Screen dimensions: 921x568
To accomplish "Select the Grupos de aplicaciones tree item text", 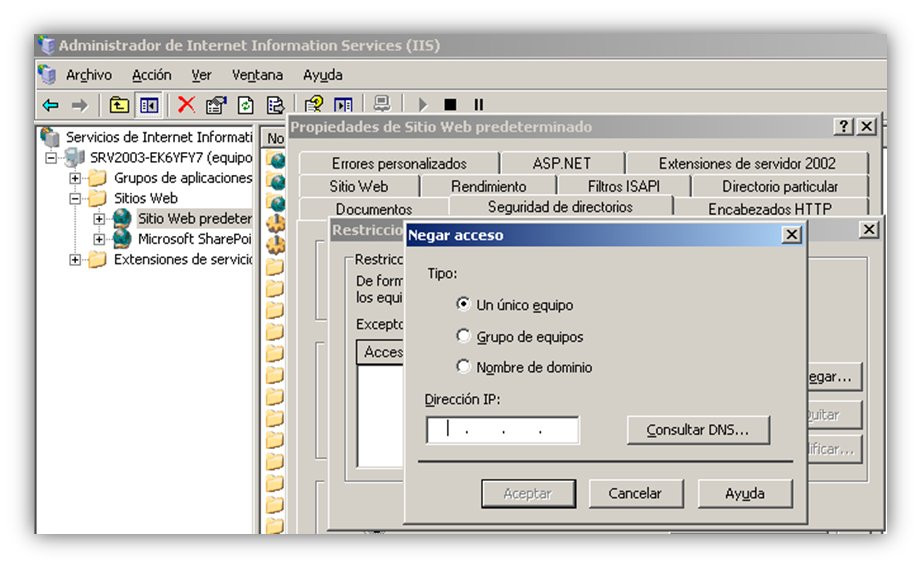I will (x=183, y=177).
